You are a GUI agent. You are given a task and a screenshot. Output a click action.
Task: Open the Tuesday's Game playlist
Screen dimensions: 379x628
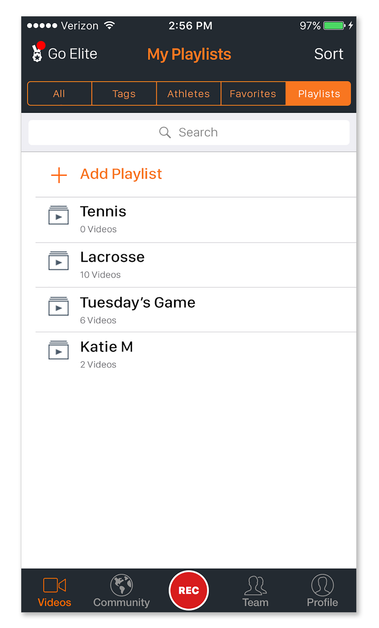coord(196,310)
